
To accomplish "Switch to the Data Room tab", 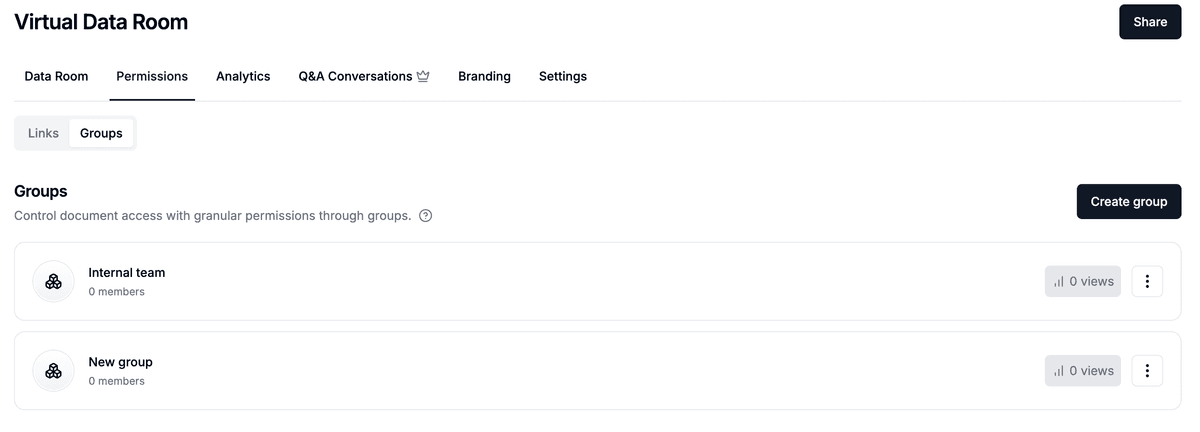I will 56,76.
